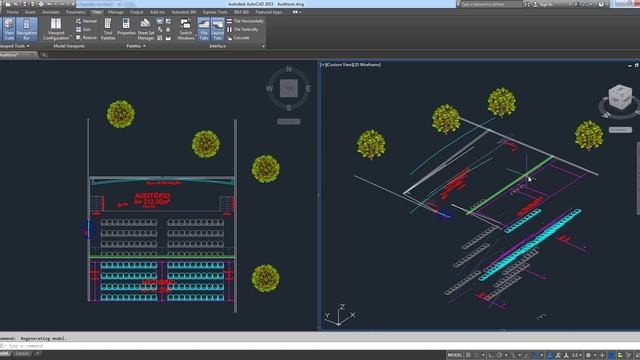Click Restore viewports in the ribbon
Screen dimensions: 640x360
point(87,38)
